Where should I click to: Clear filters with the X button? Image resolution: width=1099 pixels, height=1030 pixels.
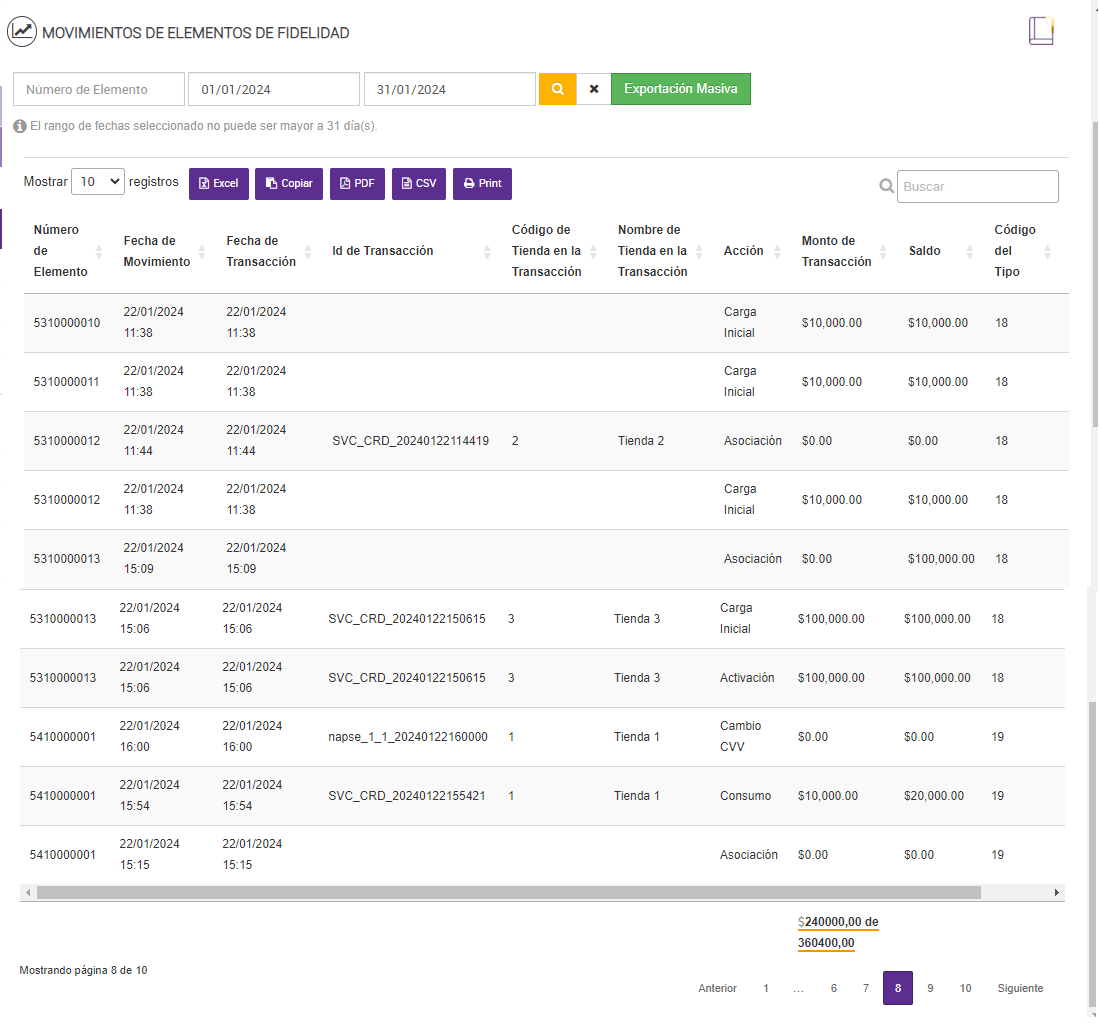[x=593, y=89]
